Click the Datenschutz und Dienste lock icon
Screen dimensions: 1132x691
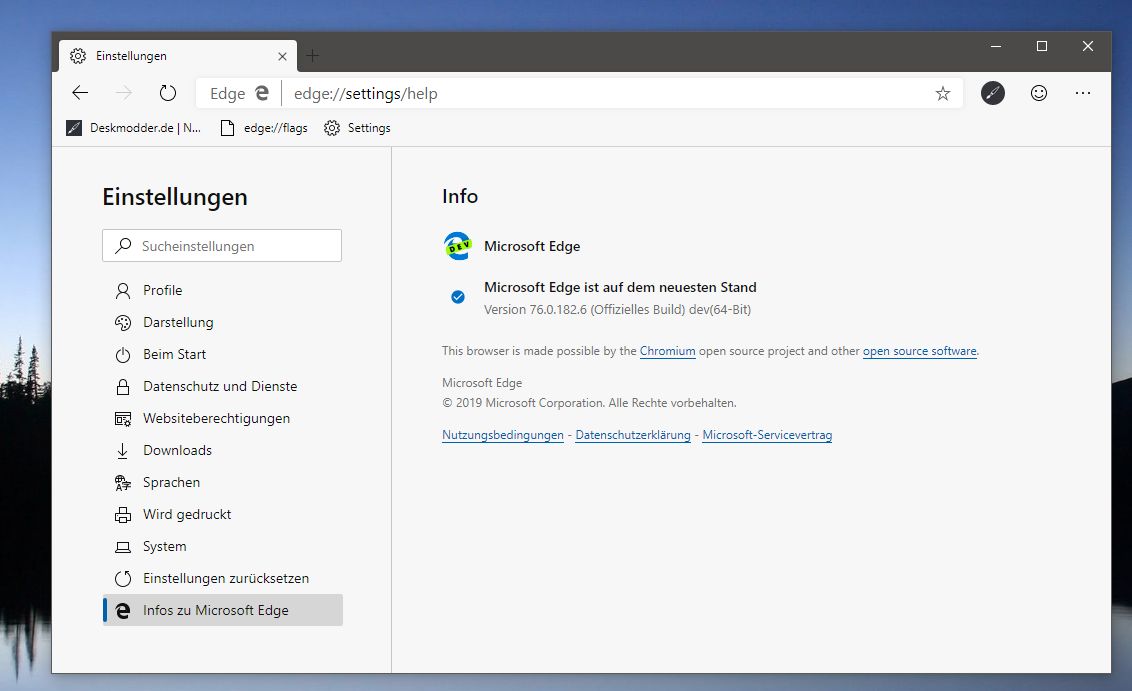click(122, 386)
